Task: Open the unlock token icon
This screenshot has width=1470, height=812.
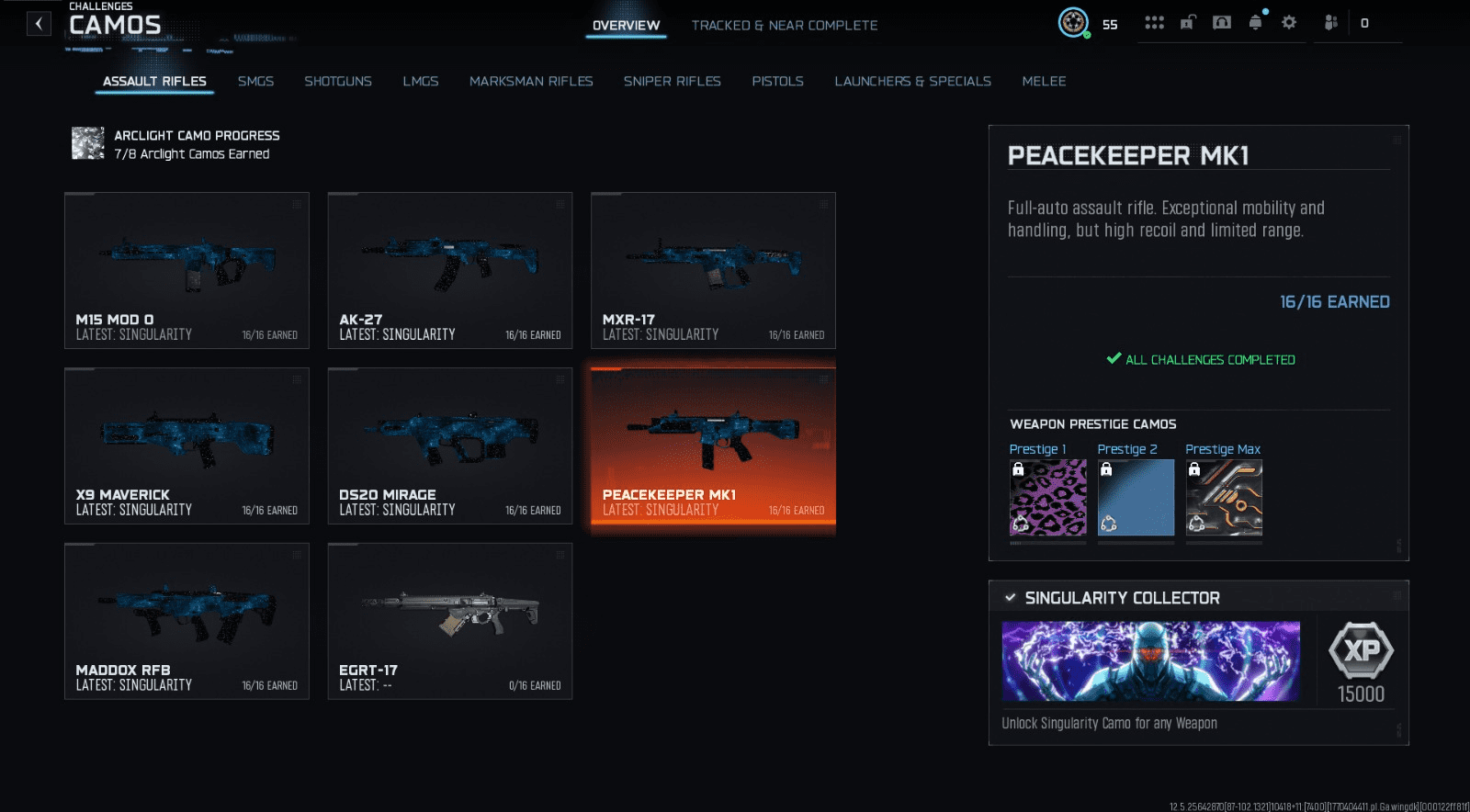Action: pyautogui.click(x=1188, y=22)
